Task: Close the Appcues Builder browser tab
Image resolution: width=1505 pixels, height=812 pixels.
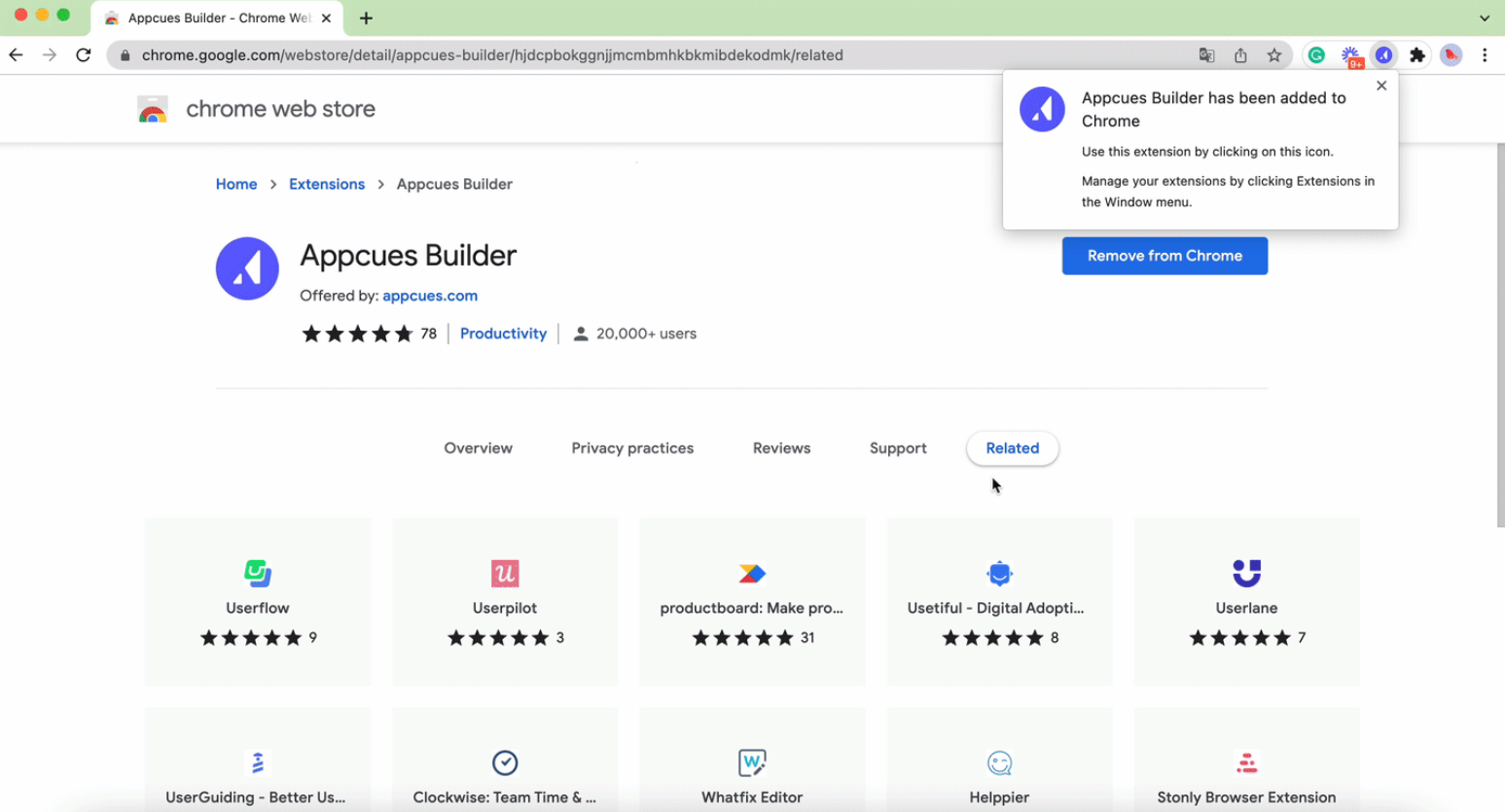Action: (x=326, y=18)
